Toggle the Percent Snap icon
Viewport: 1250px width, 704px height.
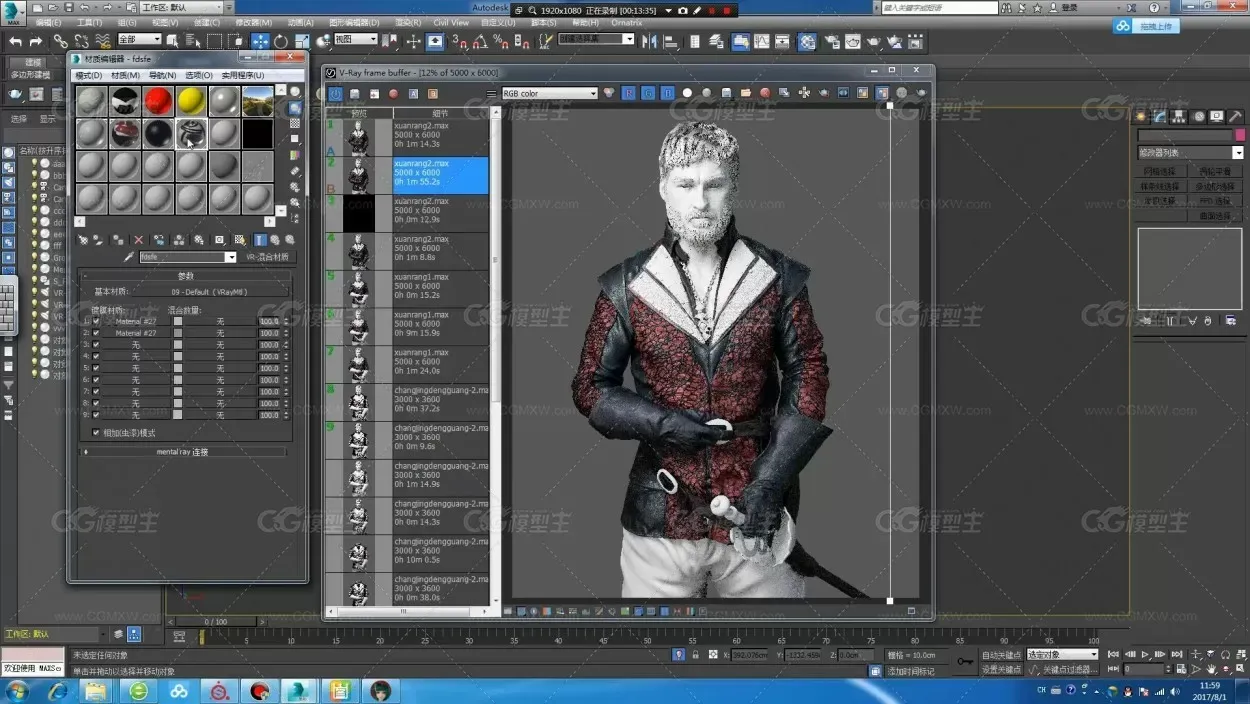point(500,41)
